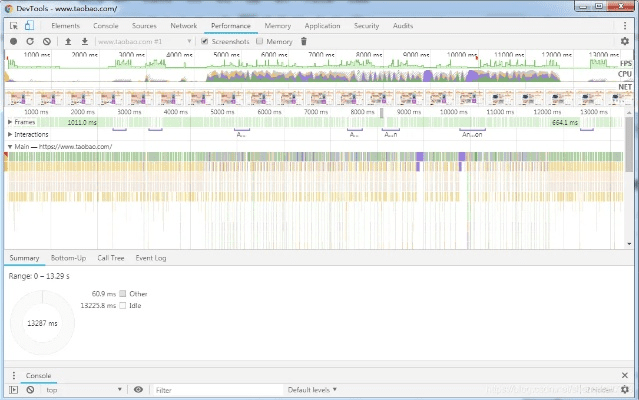The image size is (639, 400).
Task: Expand the Frames track
Action: pos(10,122)
